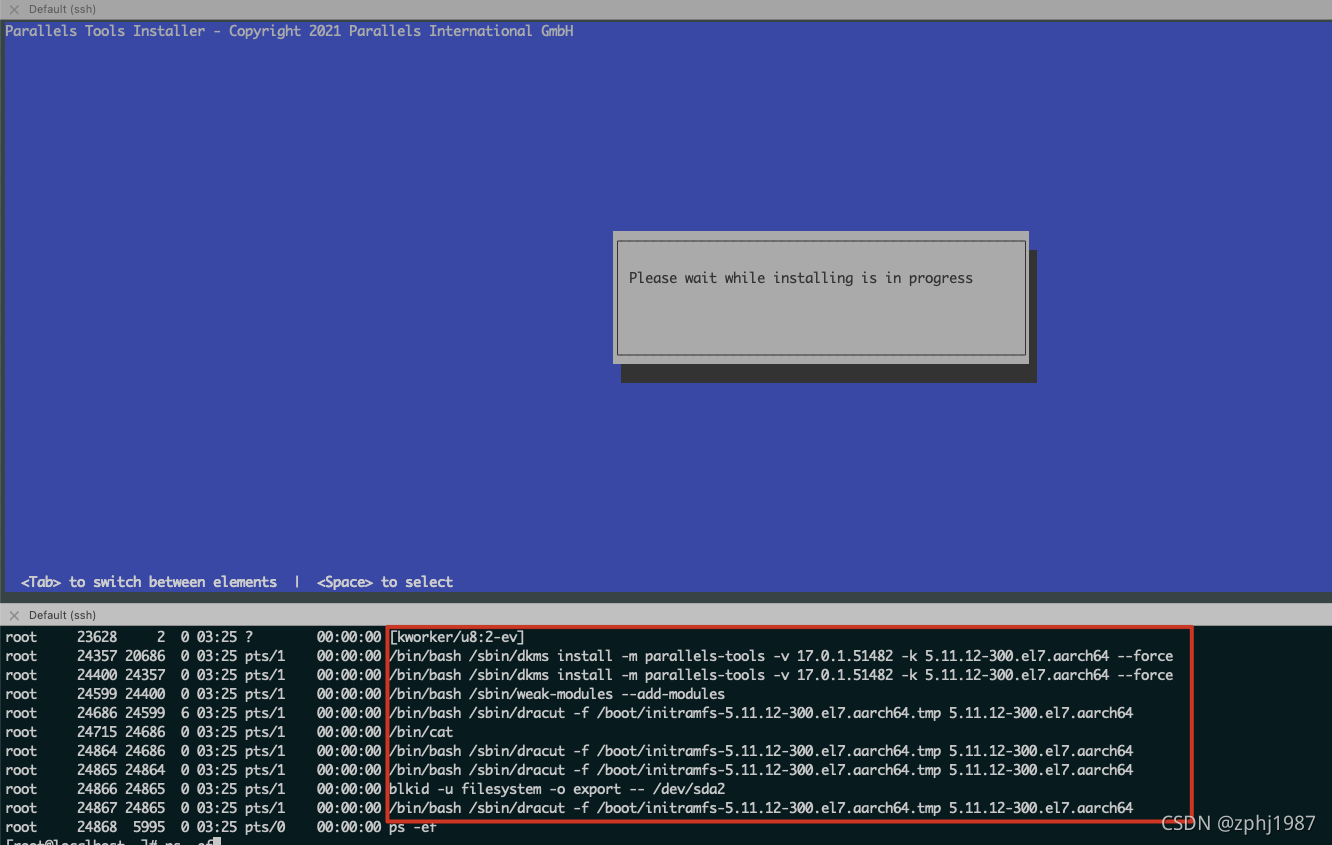Click the dracut command for PID 24686
Viewport: 1332px width, 845px height.
pos(761,713)
